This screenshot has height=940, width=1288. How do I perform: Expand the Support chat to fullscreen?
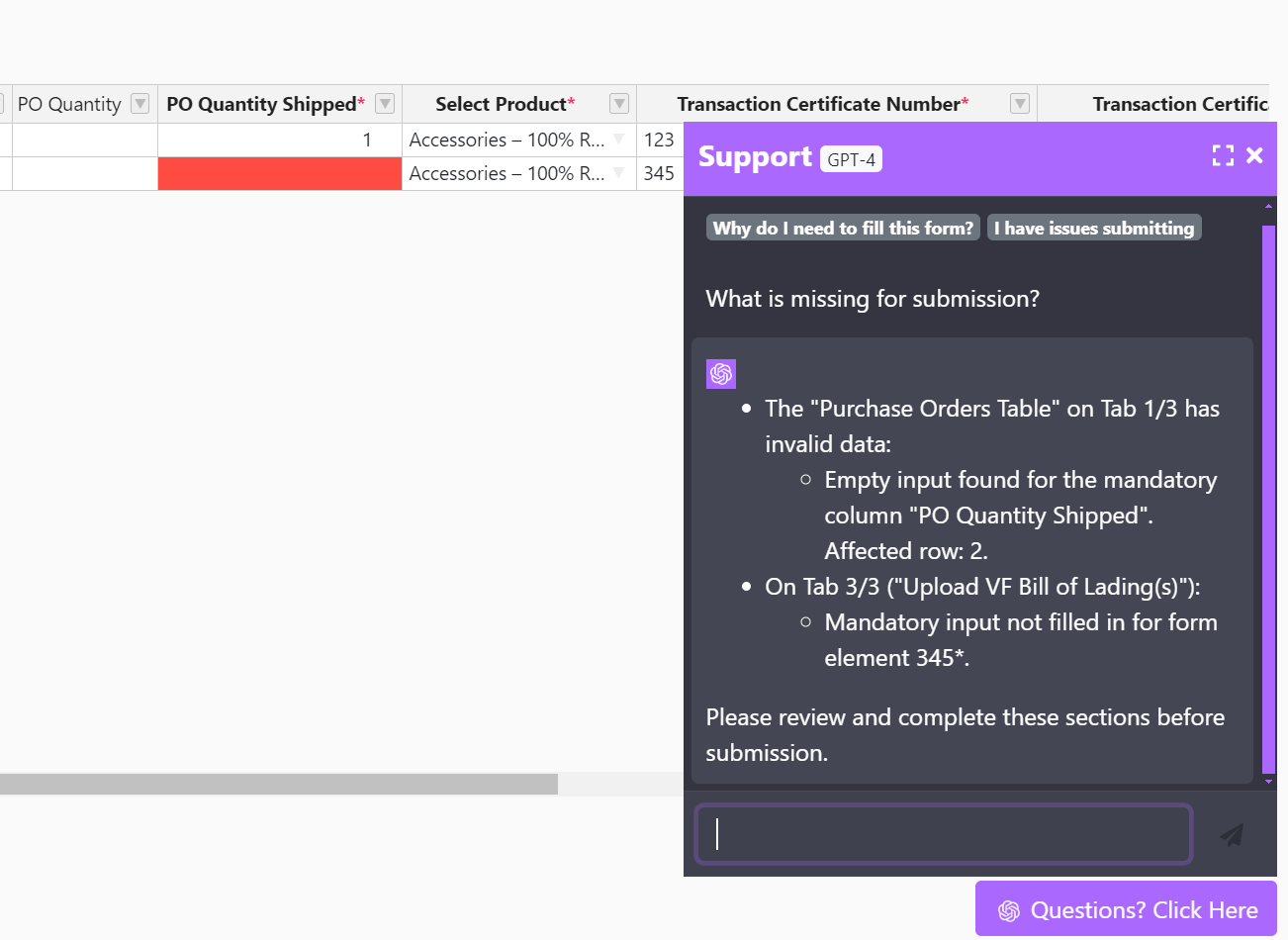[x=1224, y=154]
